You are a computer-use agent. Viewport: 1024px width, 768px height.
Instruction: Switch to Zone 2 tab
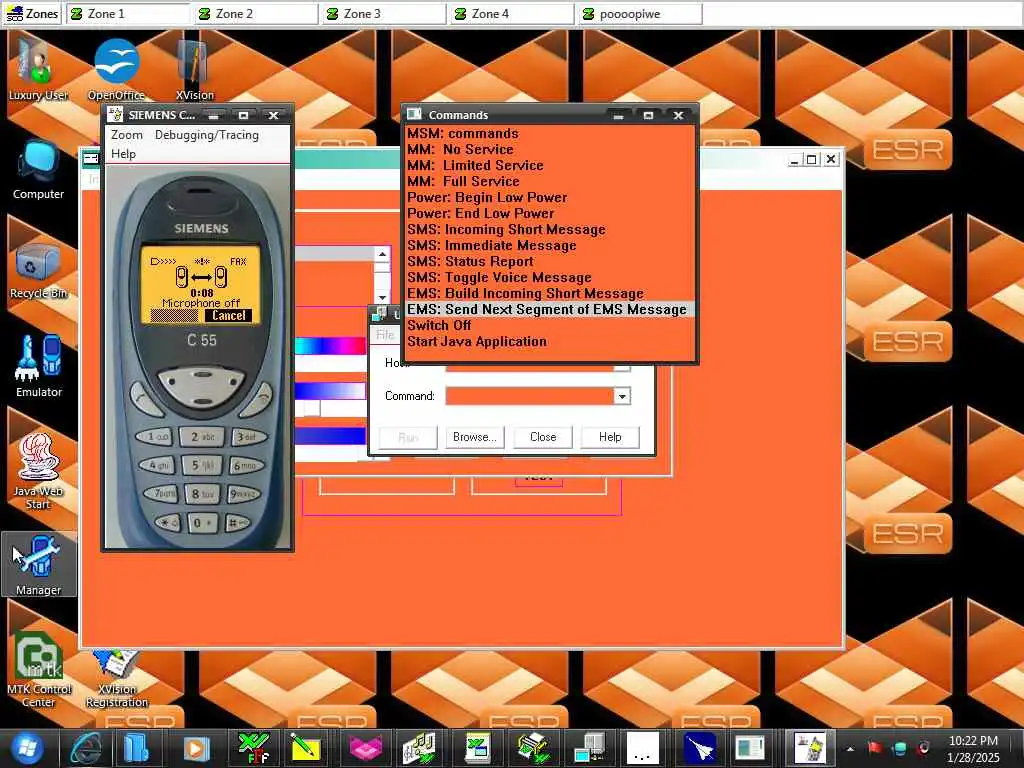pos(256,14)
